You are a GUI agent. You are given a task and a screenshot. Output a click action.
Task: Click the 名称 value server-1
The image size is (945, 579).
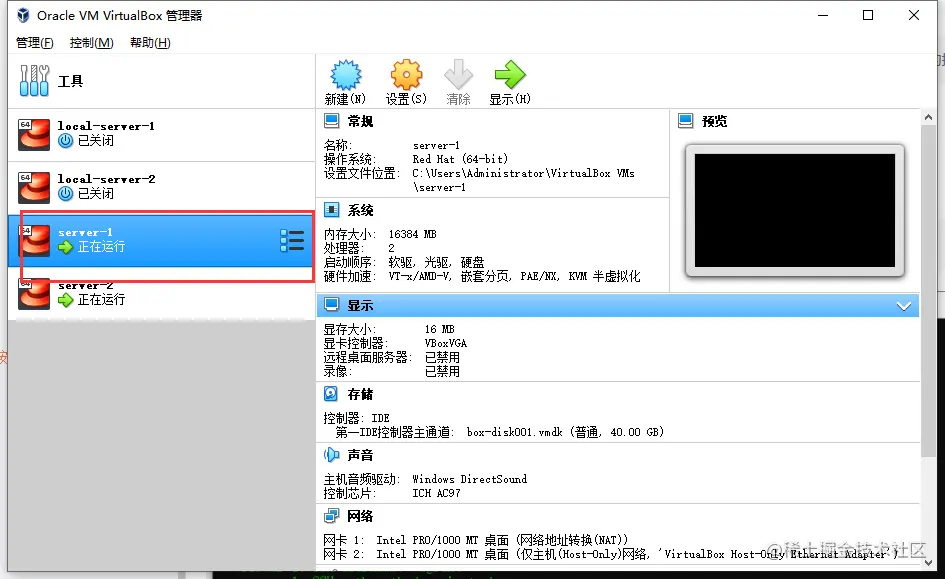click(x=436, y=145)
